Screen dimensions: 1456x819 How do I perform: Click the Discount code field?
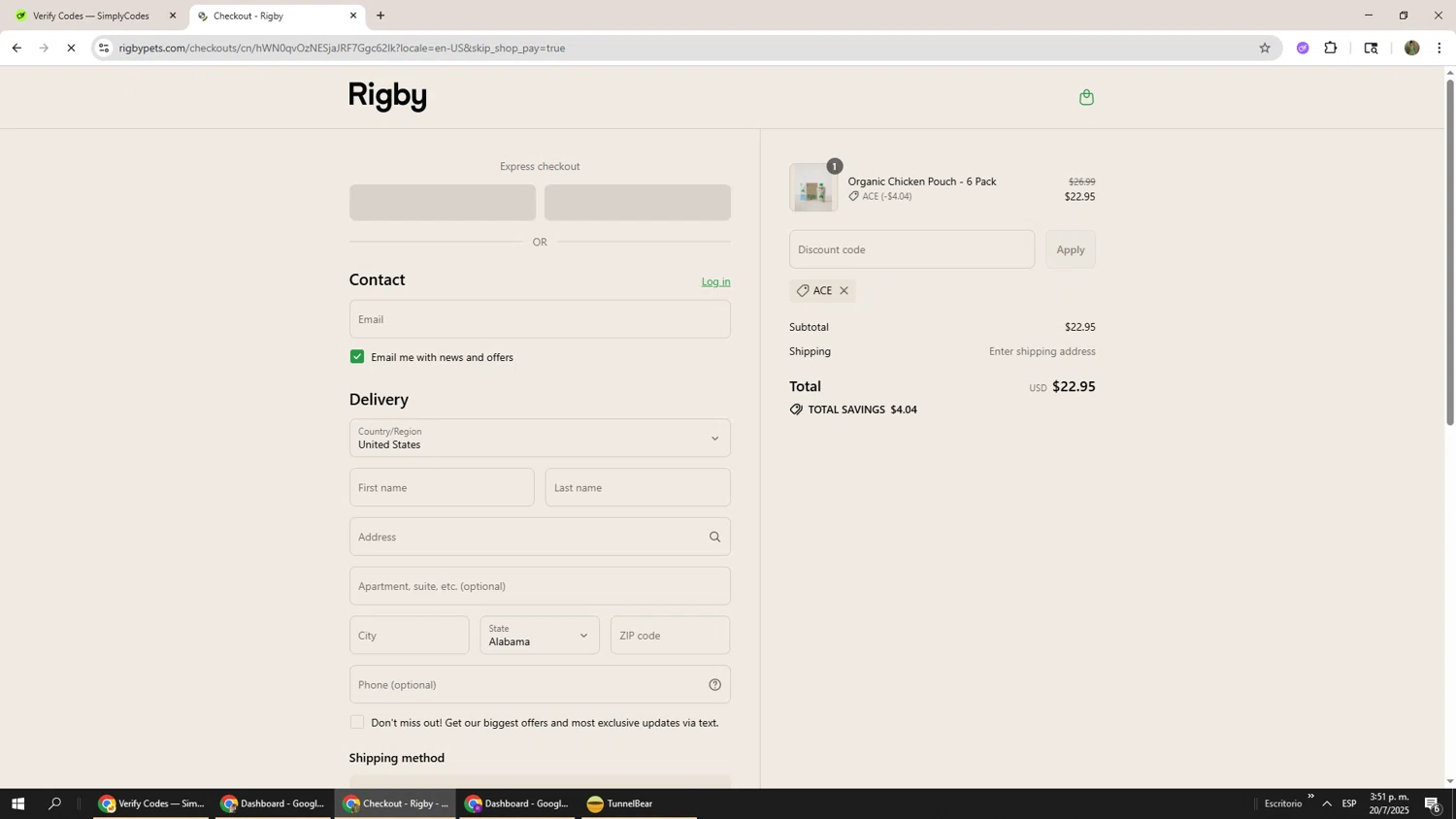911,249
